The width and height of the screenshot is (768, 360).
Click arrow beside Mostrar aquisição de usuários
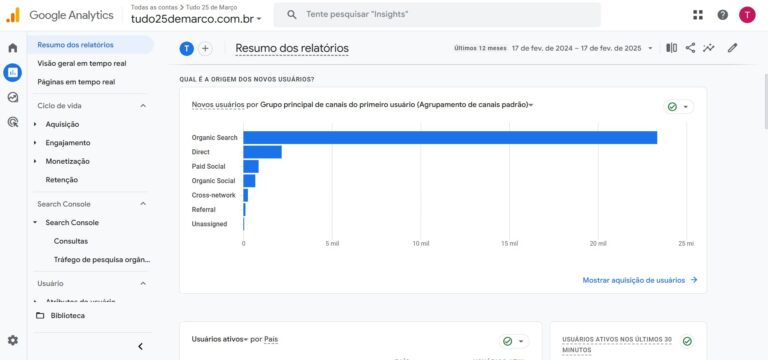tap(694, 280)
